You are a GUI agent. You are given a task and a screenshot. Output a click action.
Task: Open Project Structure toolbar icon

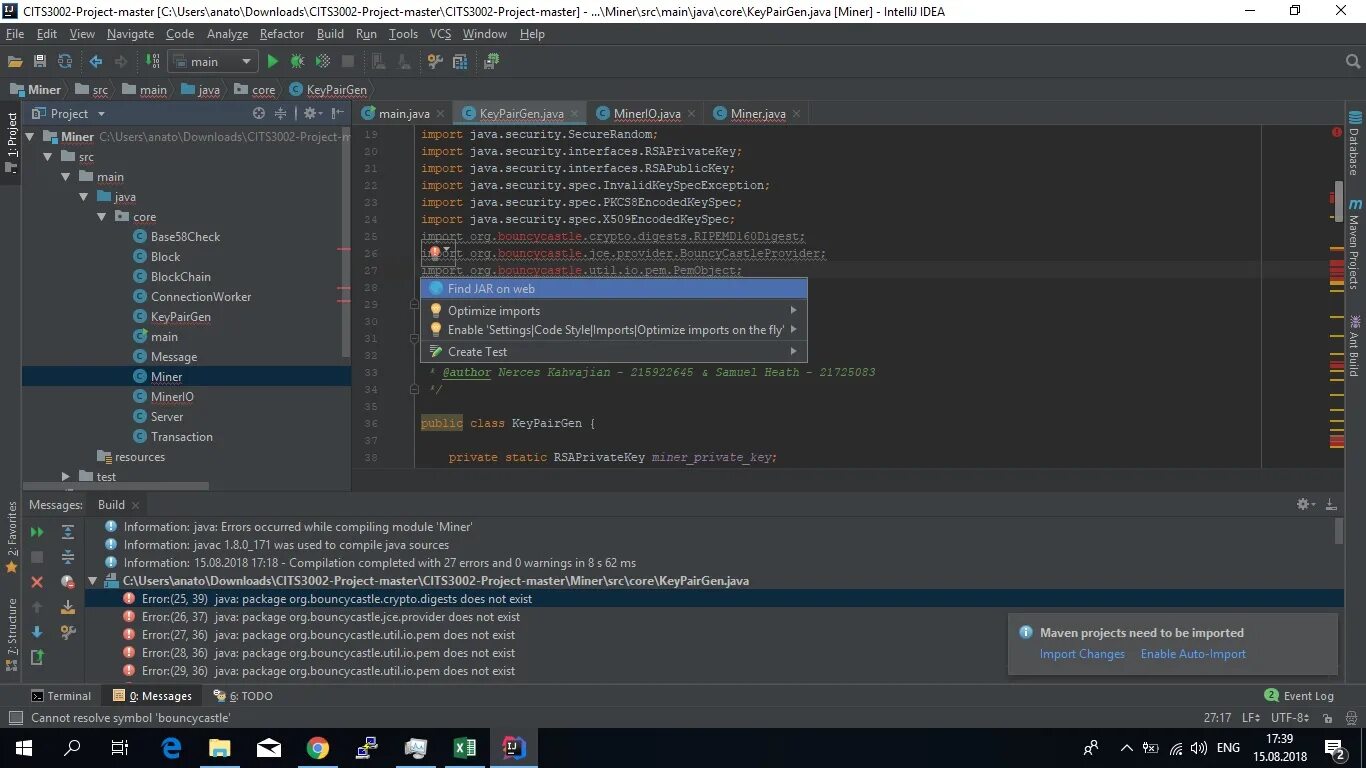click(x=460, y=61)
